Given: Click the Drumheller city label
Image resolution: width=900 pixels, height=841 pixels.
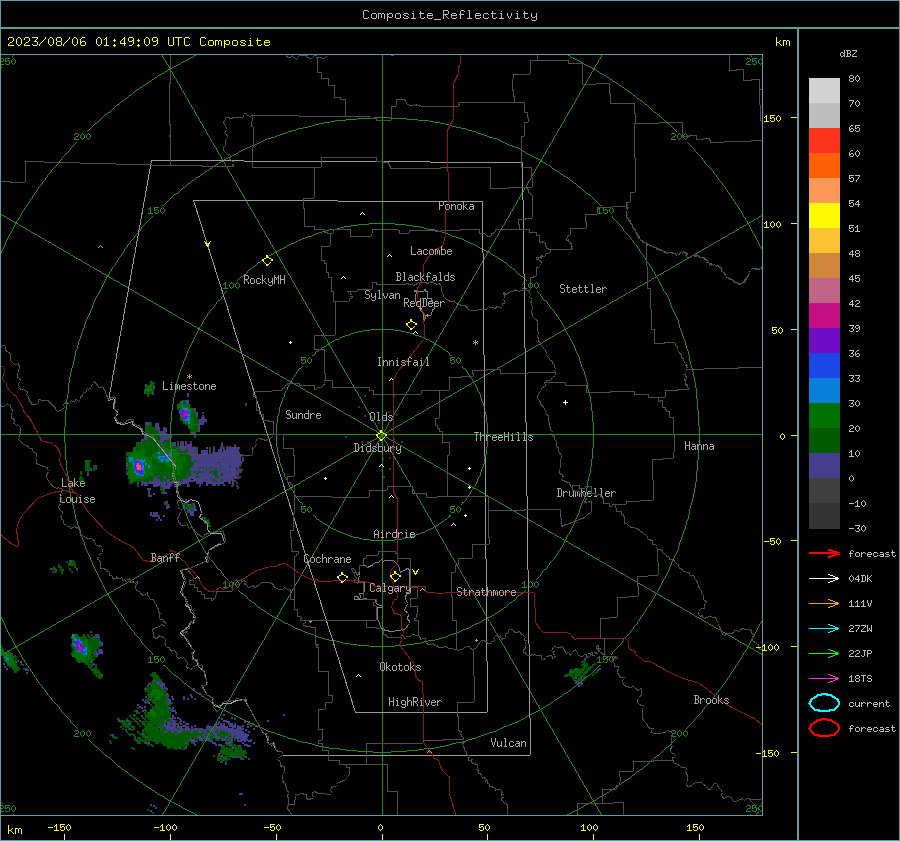Looking at the screenshot, I should point(586,493).
